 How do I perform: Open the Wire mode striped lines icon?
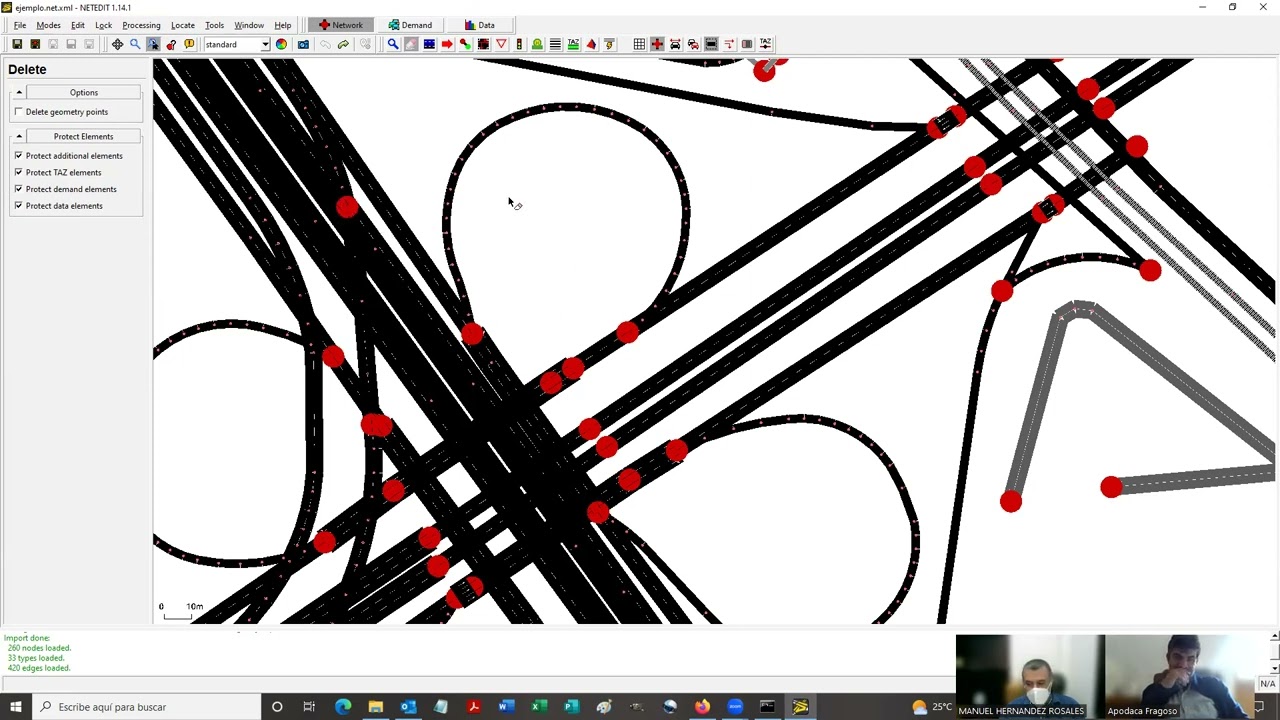point(555,44)
